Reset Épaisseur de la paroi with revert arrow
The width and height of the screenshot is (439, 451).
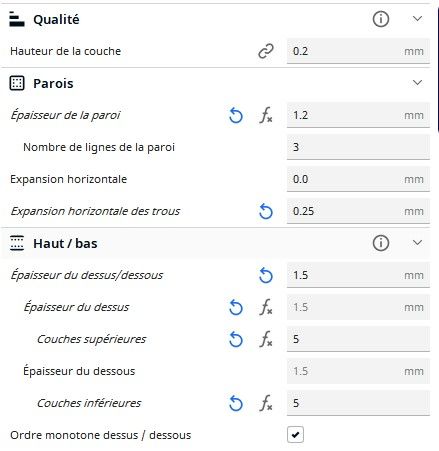click(x=236, y=116)
